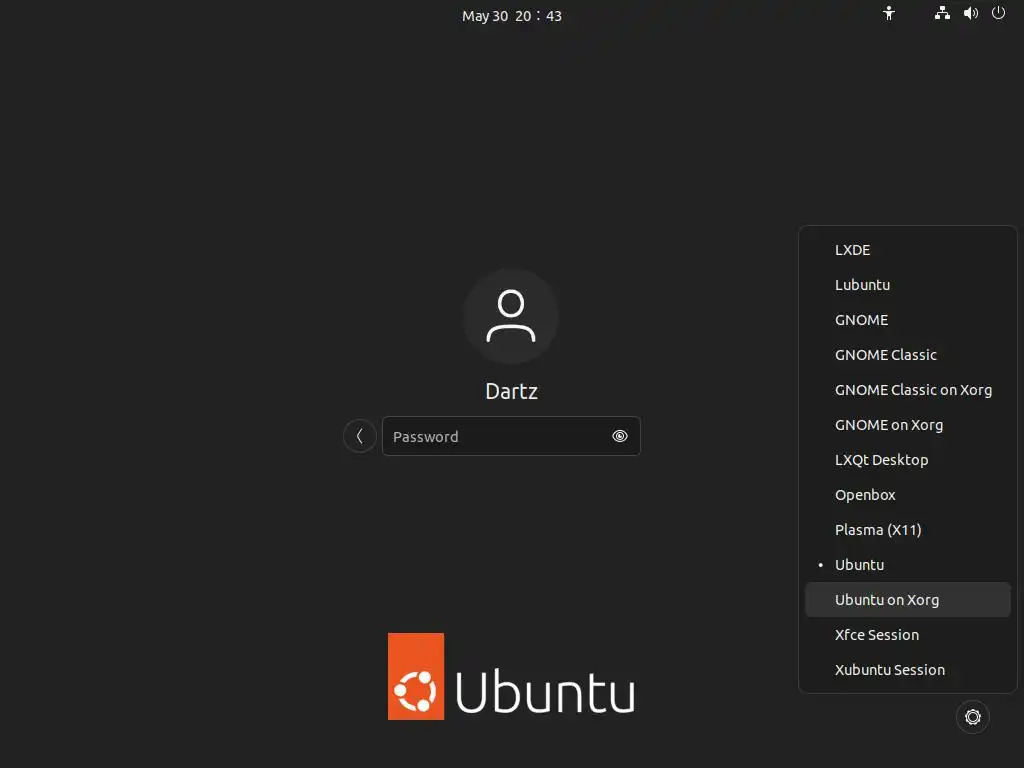Screen dimensions: 1024x768
Task: Pick the GNOME Classic session
Action: point(908,355)
